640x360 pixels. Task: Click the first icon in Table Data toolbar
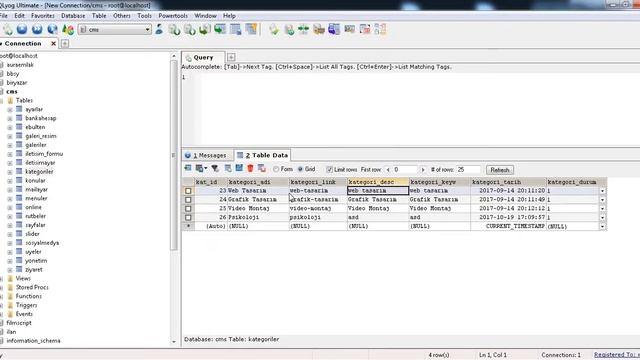[x=188, y=168]
